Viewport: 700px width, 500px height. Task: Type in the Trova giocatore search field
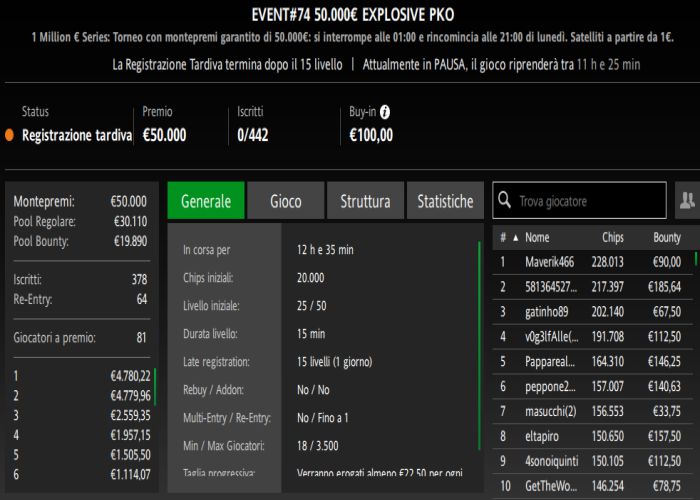[588, 201]
